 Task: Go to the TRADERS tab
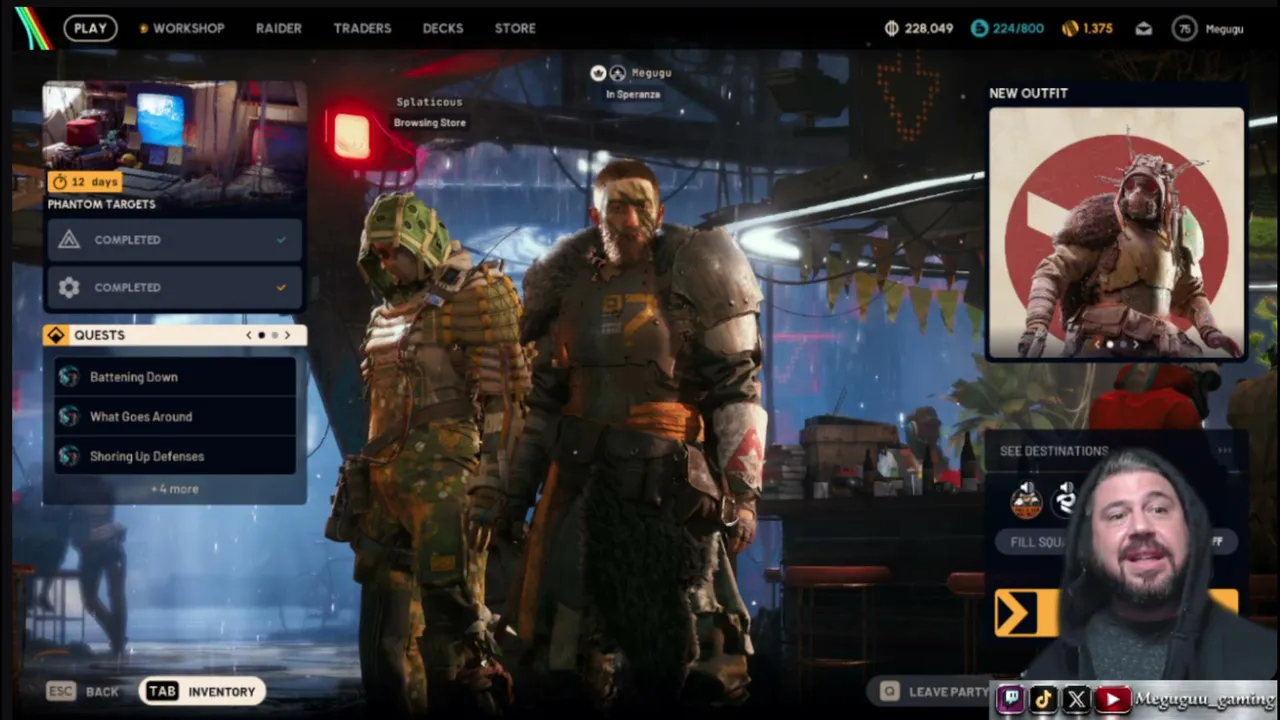coord(362,28)
